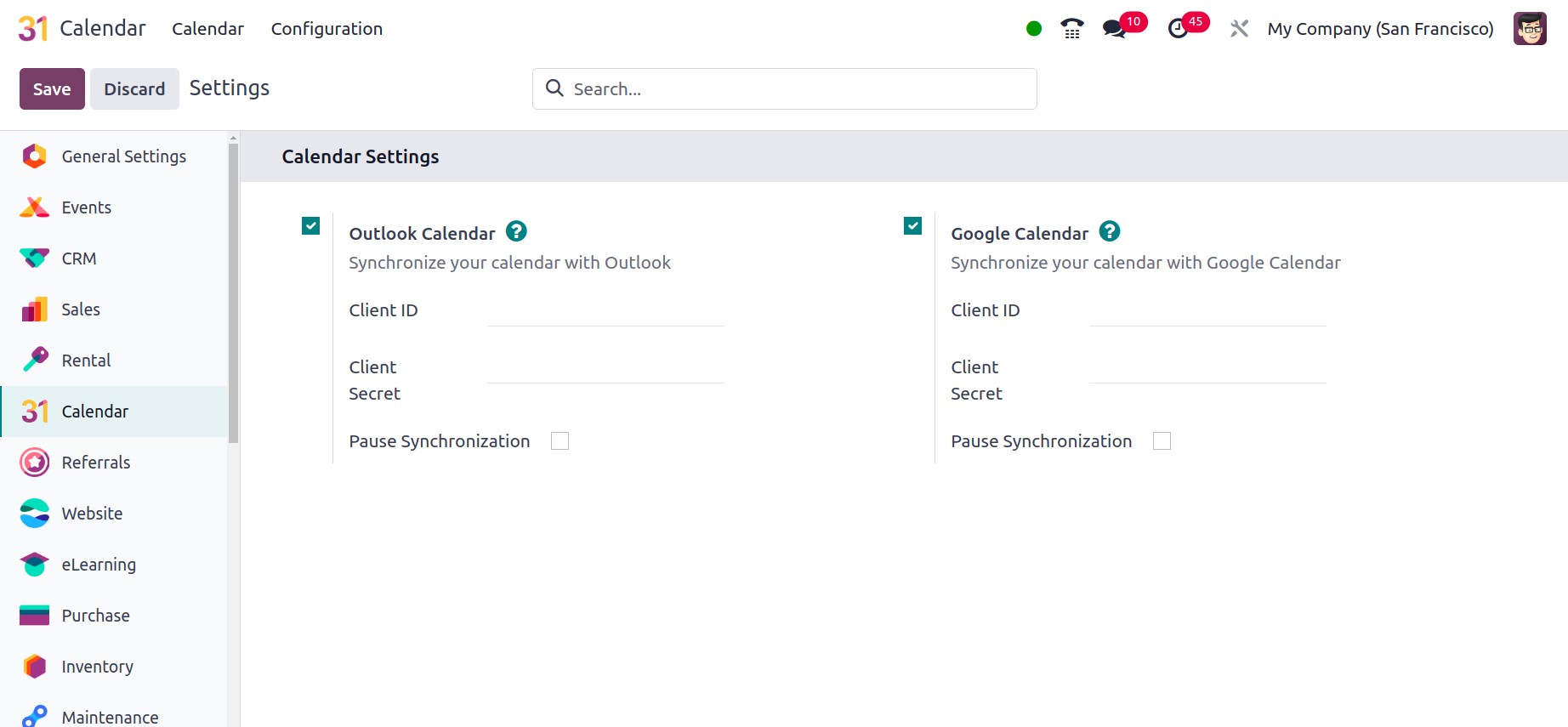The image size is (1568, 727).
Task: Click the Calendar app title text
Action: coord(103,28)
